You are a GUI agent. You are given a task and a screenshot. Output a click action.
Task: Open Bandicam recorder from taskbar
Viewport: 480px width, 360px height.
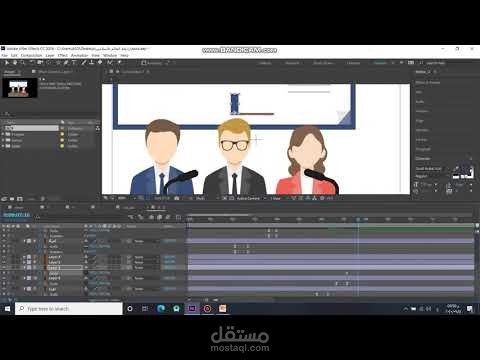point(207,309)
